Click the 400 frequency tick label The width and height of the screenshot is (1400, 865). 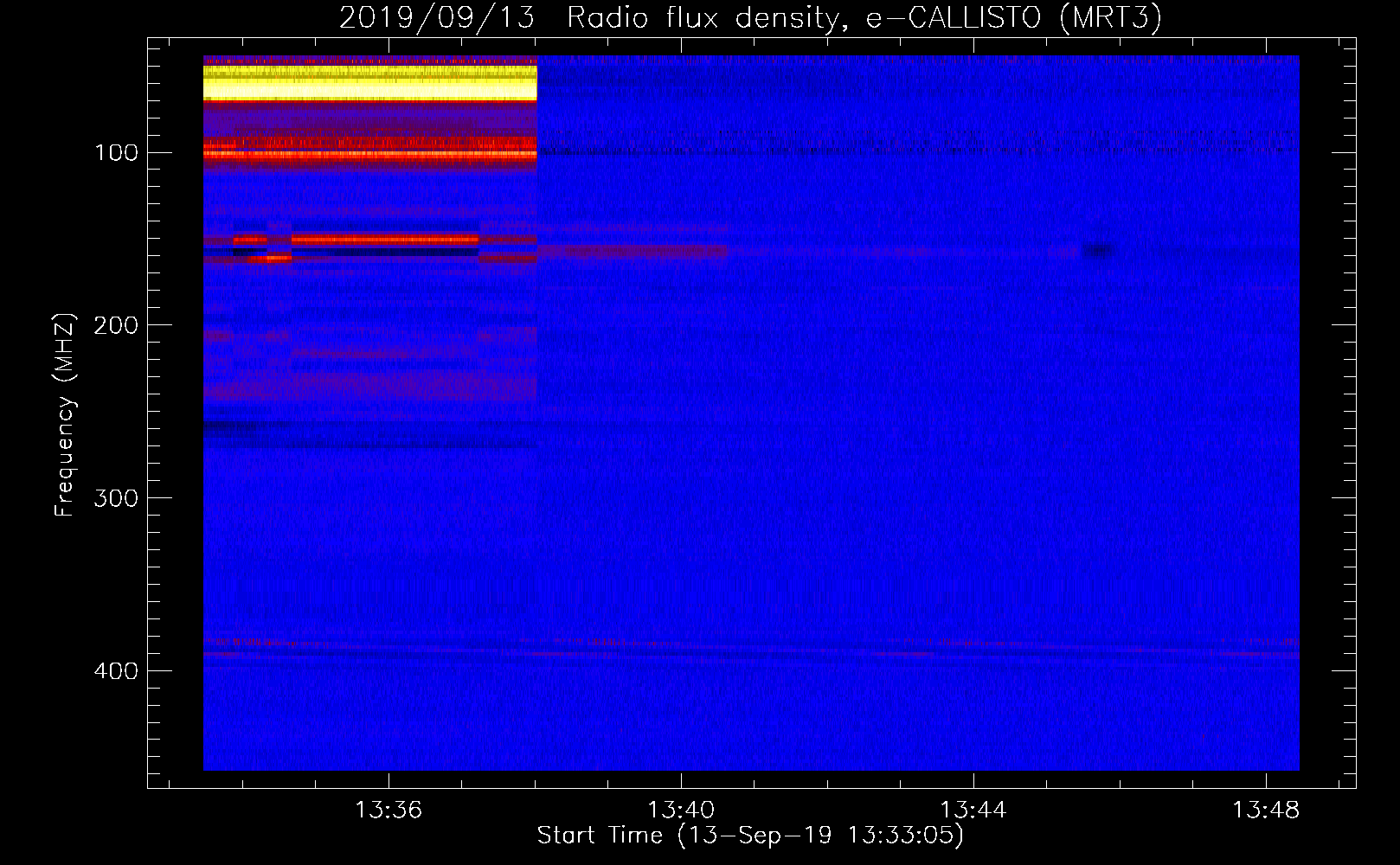coord(116,671)
